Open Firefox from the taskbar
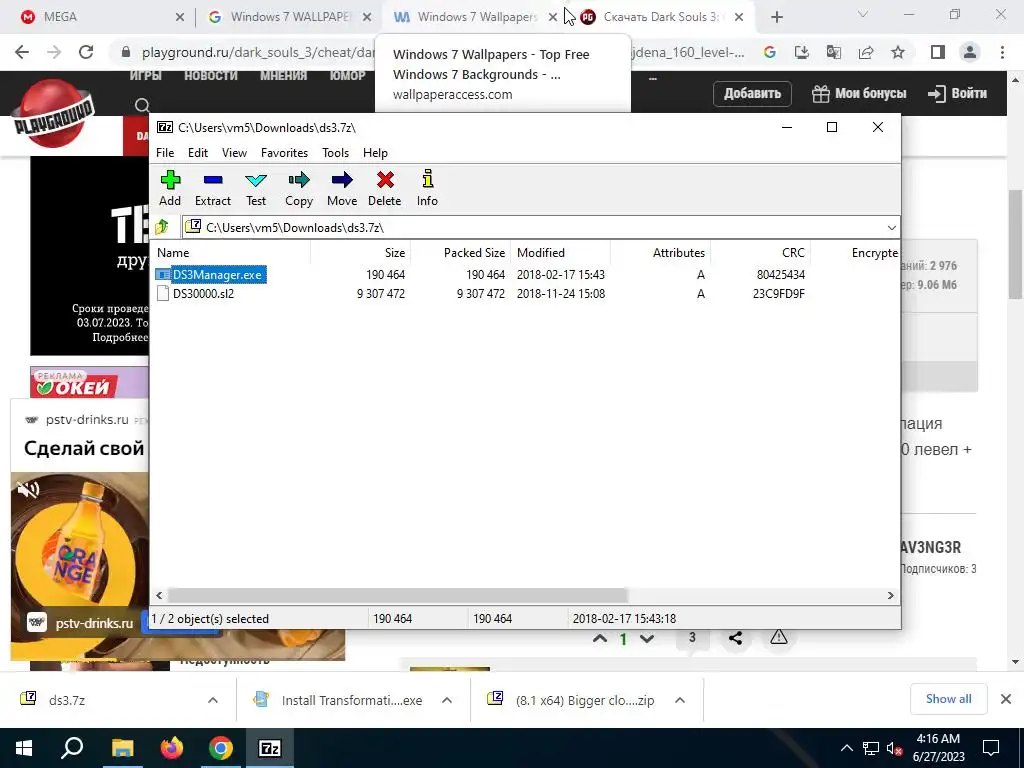Screen dimensions: 1024x768 [172, 748]
